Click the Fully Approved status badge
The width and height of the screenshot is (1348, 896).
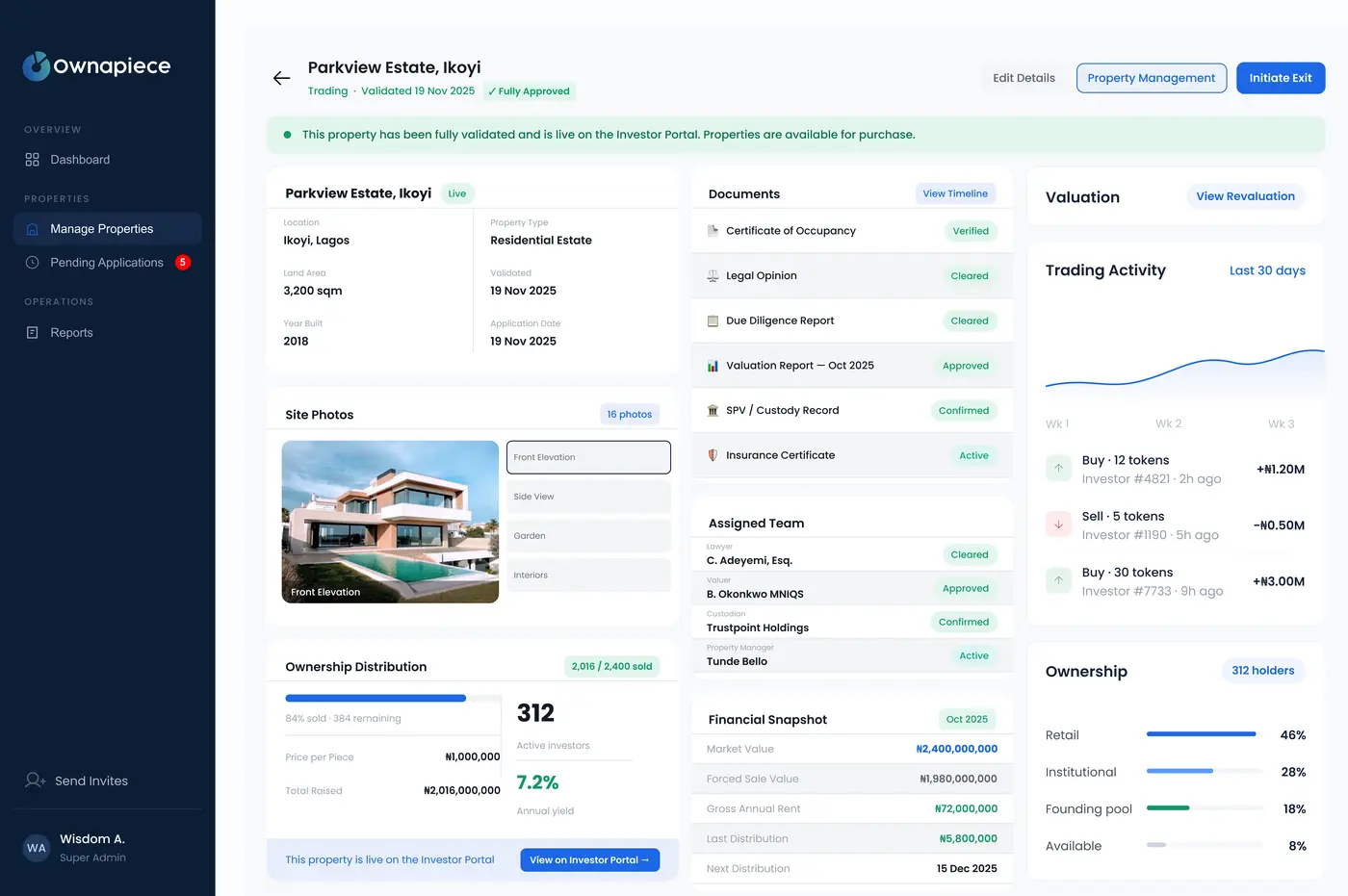pyautogui.click(x=529, y=91)
